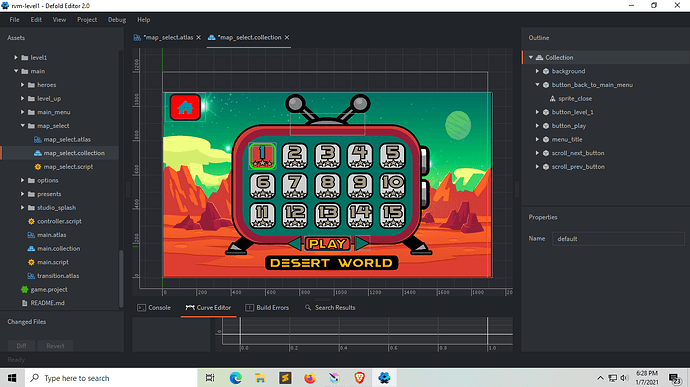Click the sprite_close sprite icon in Outline
The width and height of the screenshot is (690, 387).
pyautogui.click(x=552, y=99)
